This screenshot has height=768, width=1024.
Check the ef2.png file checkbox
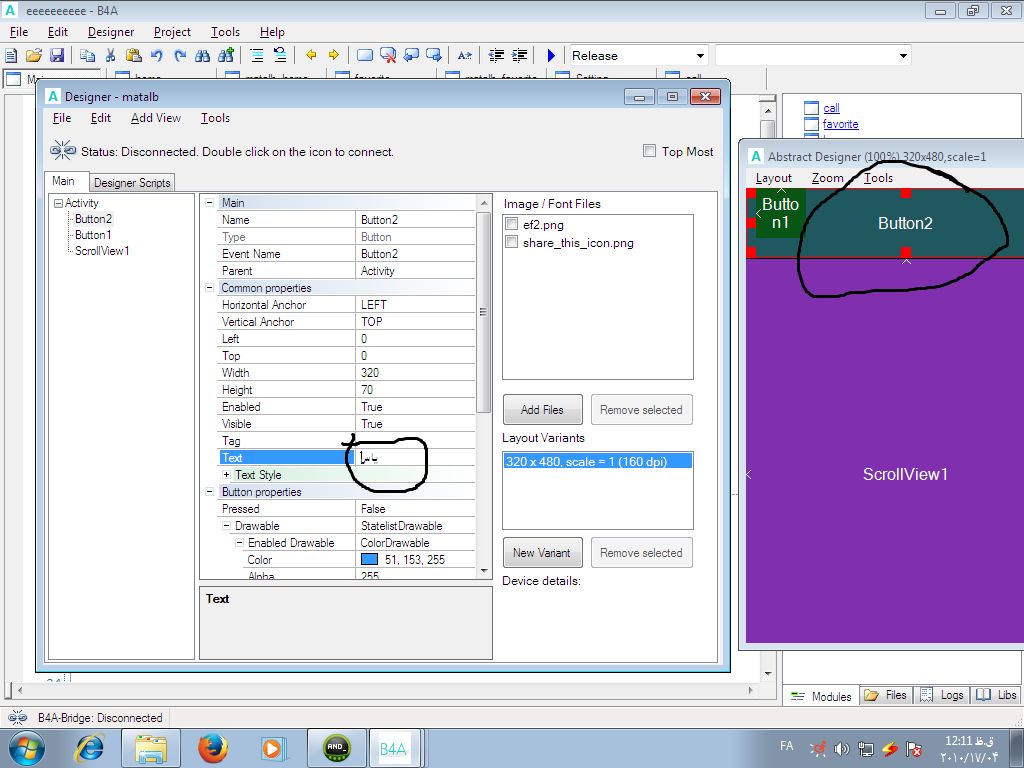click(x=512, y=225)
